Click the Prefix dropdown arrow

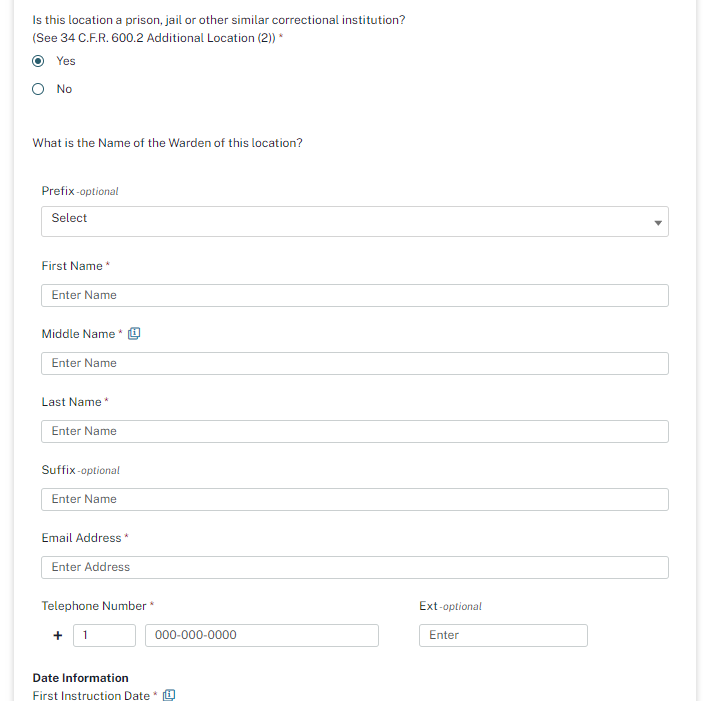(x=658, y=222)
